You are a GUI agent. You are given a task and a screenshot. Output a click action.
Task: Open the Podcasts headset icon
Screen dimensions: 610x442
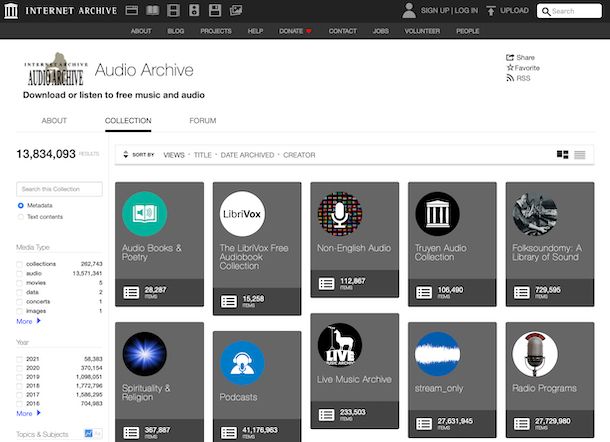point(242,363)
